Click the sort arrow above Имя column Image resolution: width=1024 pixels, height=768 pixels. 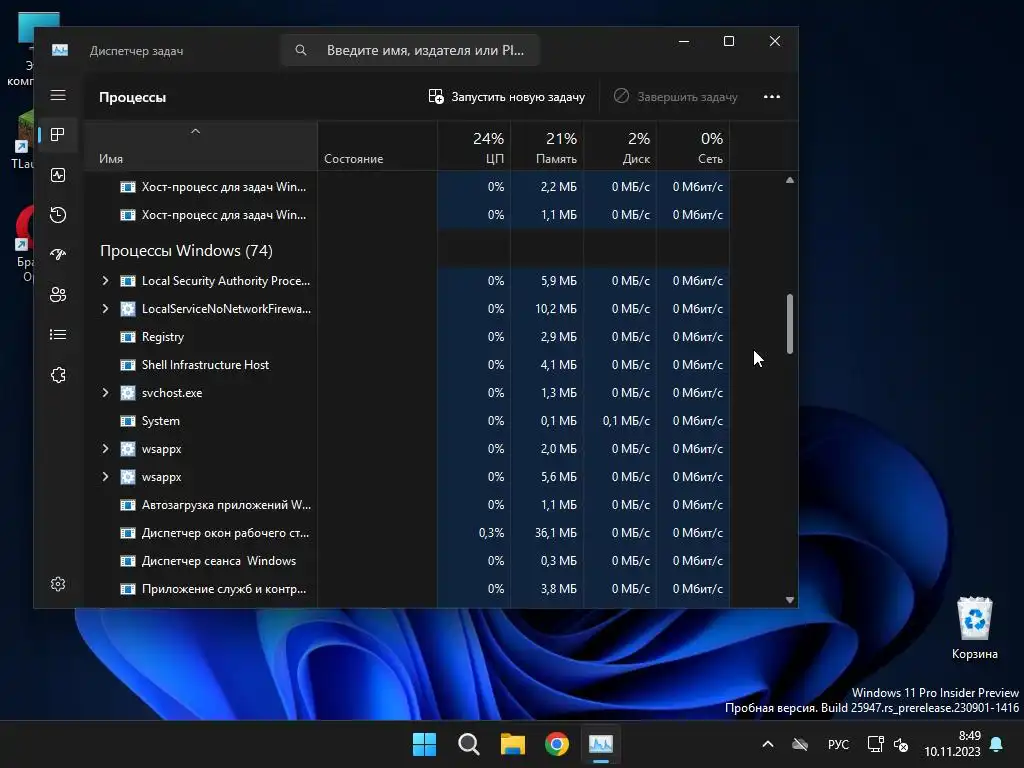[195, 131]
